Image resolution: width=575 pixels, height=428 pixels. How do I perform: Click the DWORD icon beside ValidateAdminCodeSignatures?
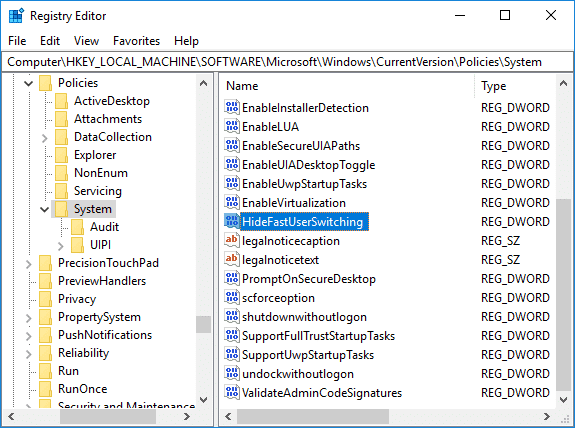[x=231, y=393]
